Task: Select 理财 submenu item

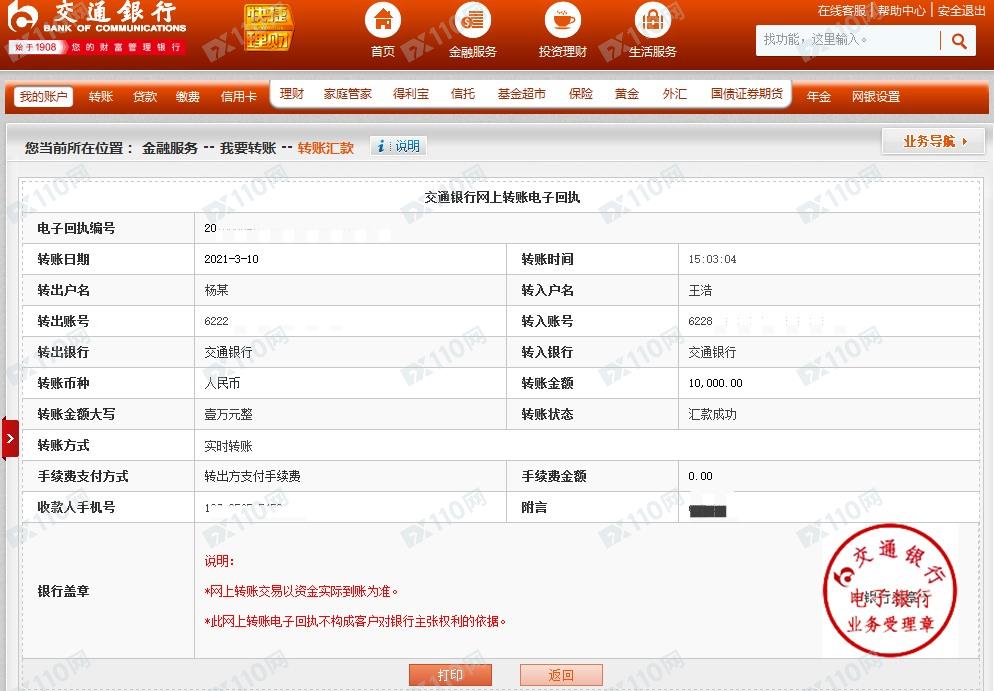Action: point(292,94)
